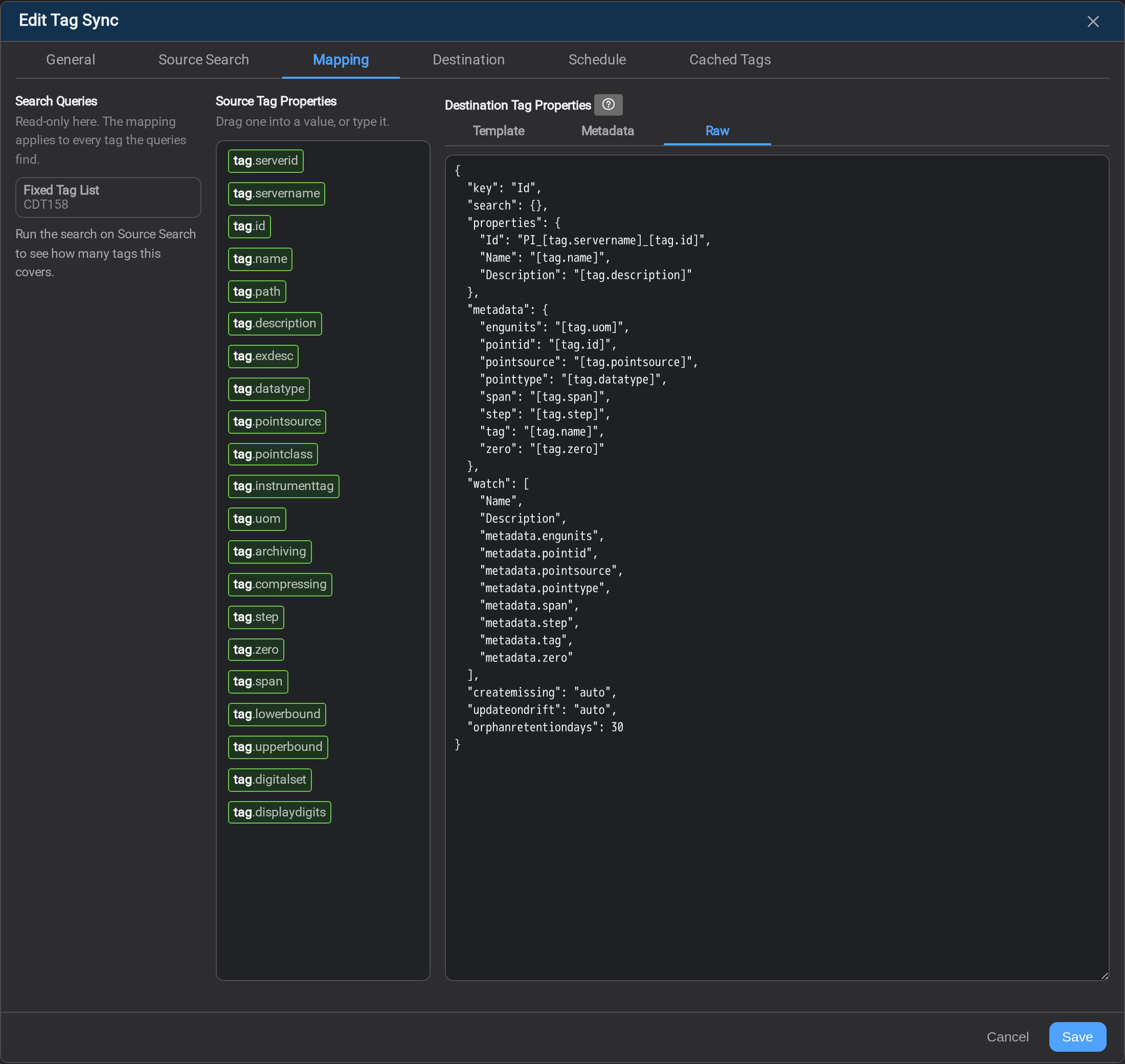Pick the tag.instrumenttag property chip
1125x1064 pixels.
tap(283, 486)
